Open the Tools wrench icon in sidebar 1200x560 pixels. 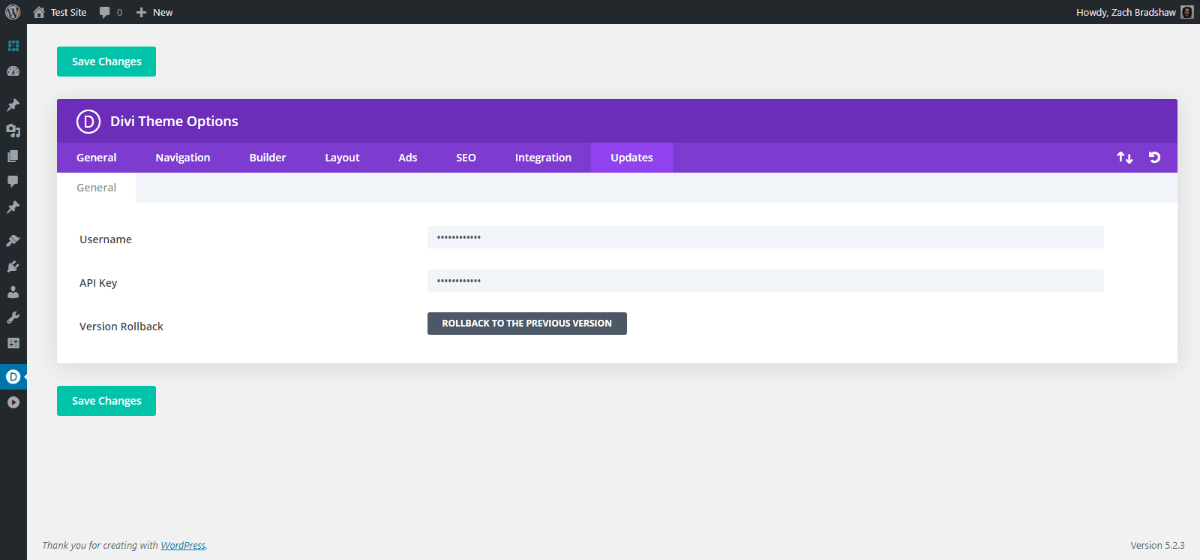click(x=13, y=318)
